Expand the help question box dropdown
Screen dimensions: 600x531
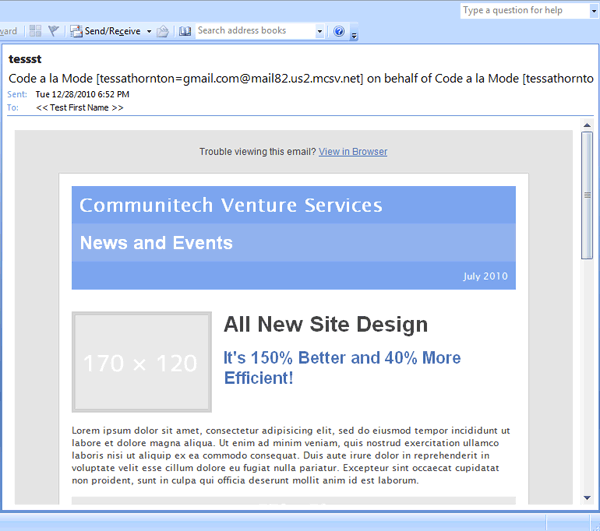pyautogui.click(x=594, y=11)
